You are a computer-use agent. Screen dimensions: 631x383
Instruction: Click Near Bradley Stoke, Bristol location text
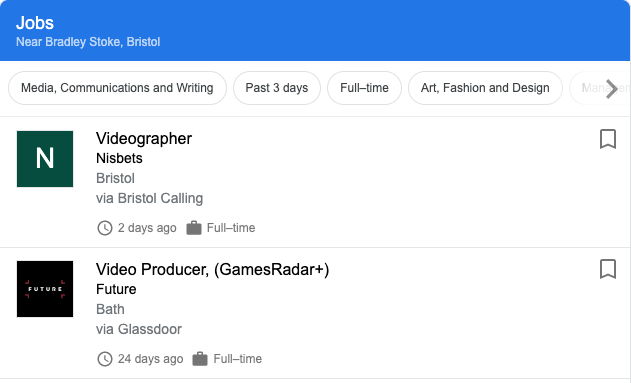[88, 42]
